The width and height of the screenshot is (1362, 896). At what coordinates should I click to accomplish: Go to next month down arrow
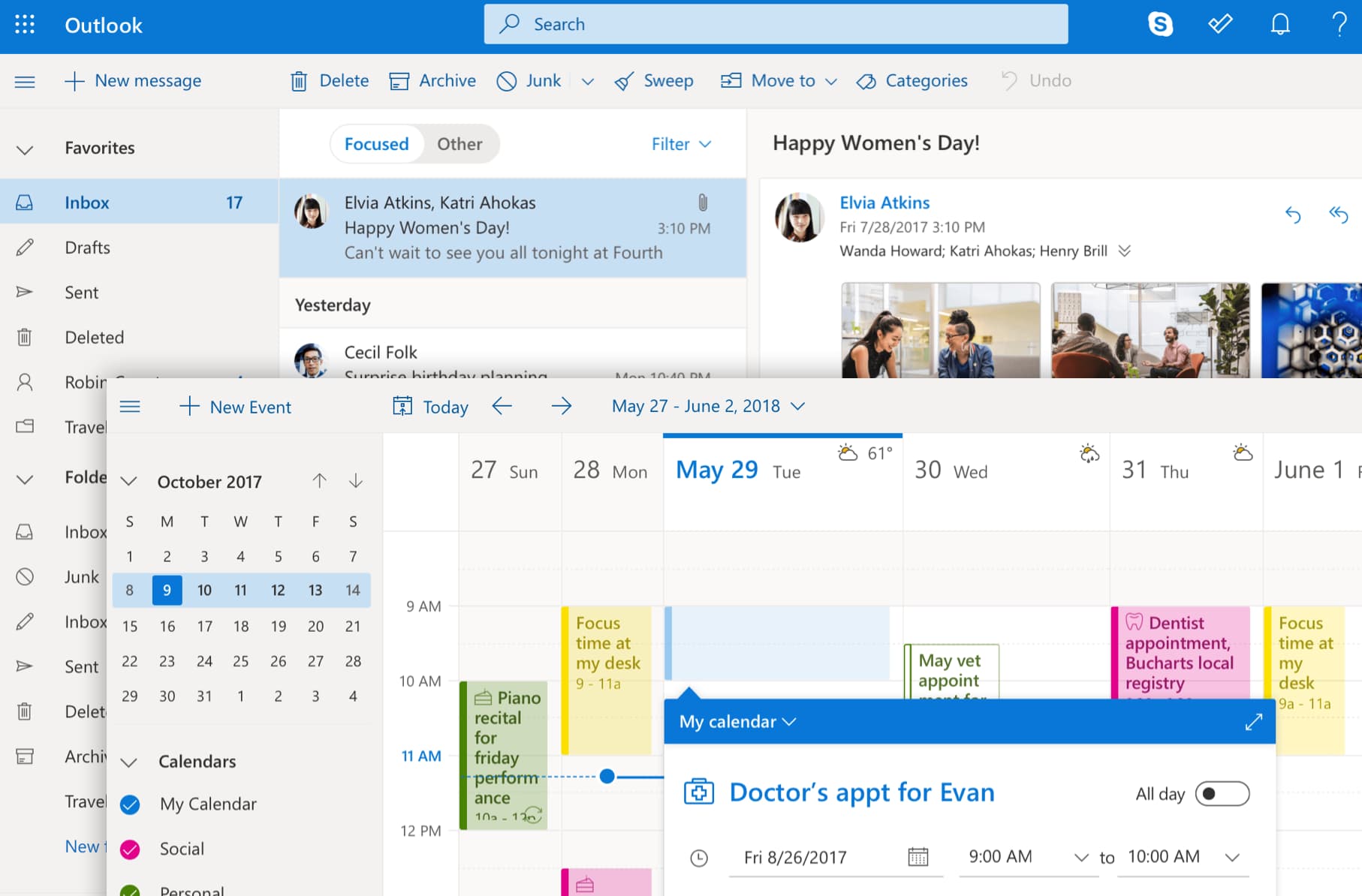356,480
